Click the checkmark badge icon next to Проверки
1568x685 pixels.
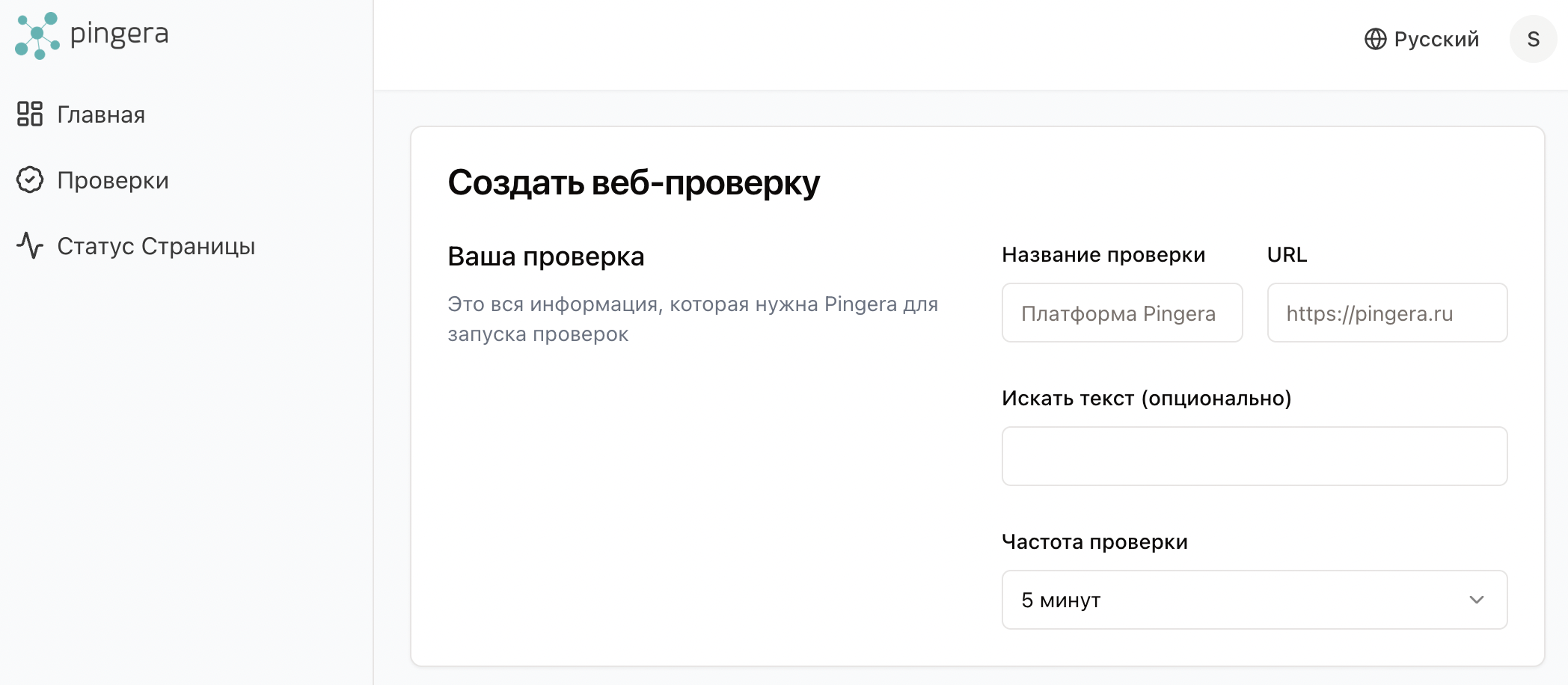(x=30, y=180)
